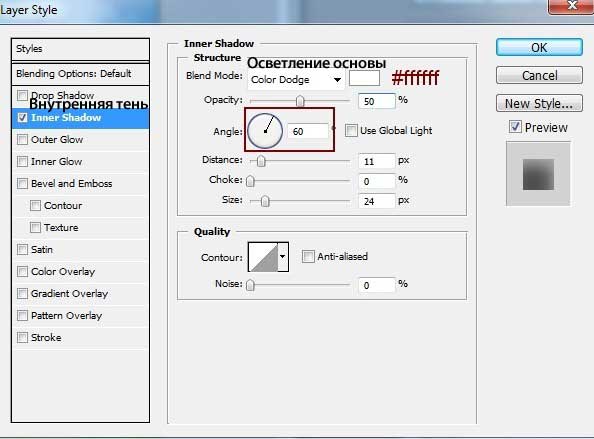This screenshot has width=594, height=439.
Task: Select the Stroke row label
Action: pyautogui.click(x=46, y=337)
